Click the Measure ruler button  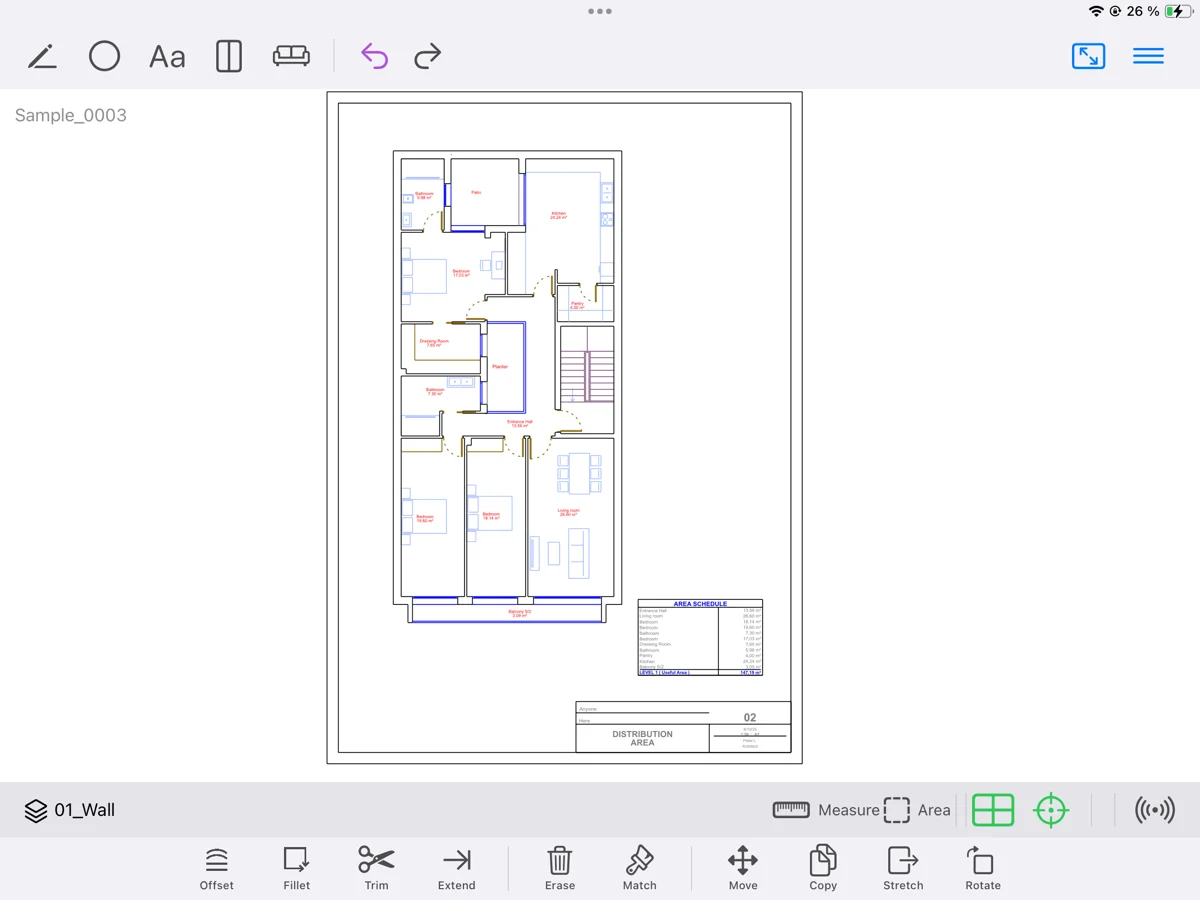click(x=826, y=810)
